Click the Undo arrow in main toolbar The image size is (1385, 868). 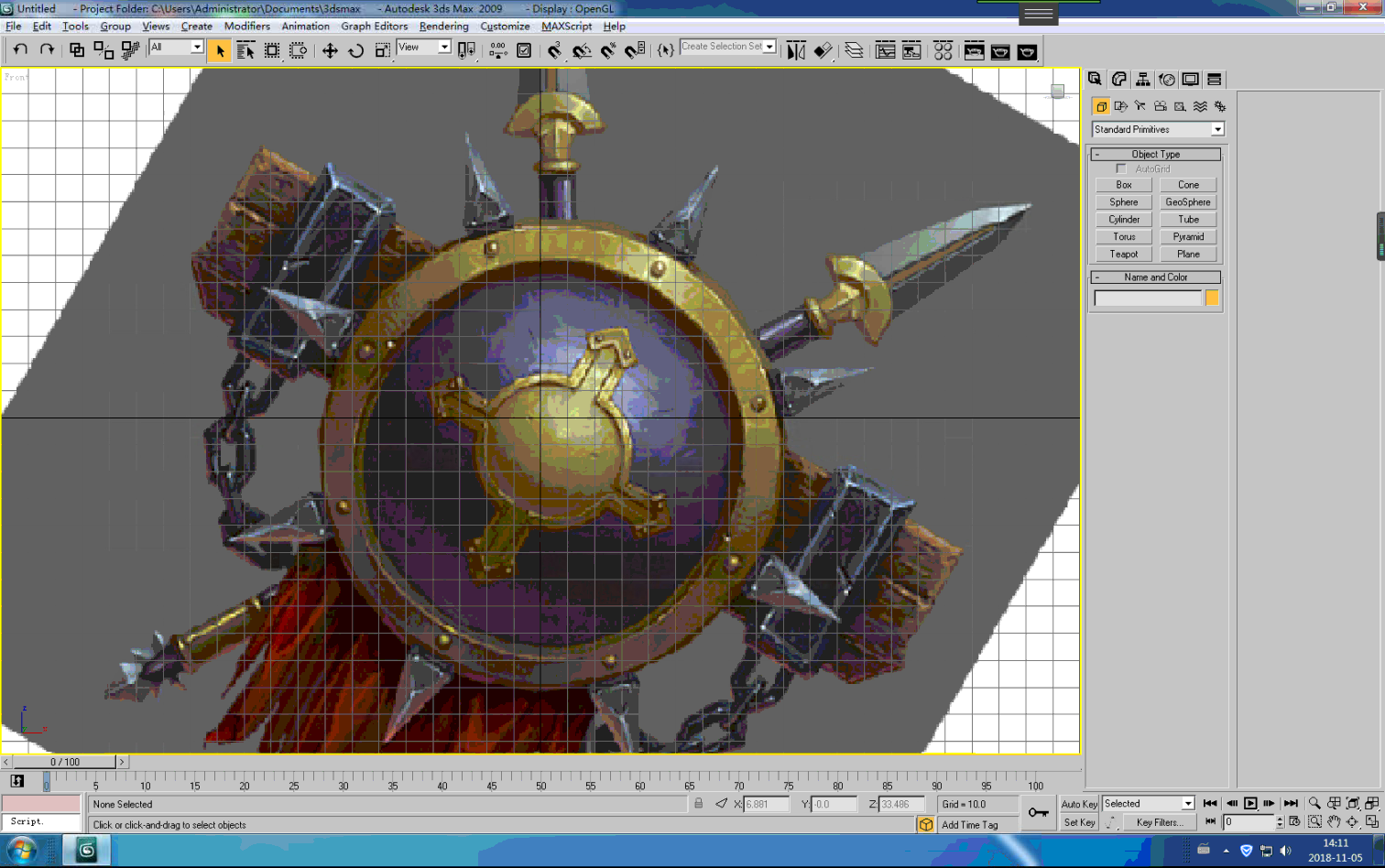coord(20,50)
